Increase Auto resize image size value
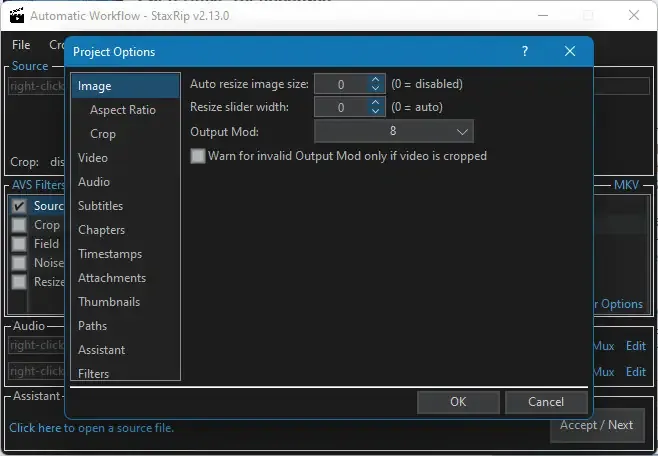 375,80
